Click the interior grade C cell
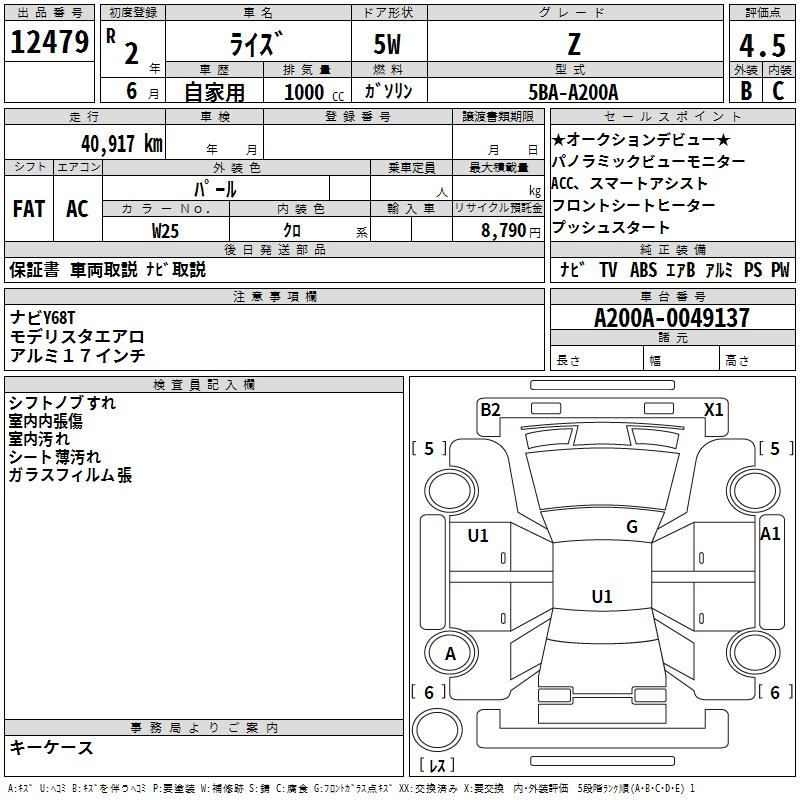Image resolution: width=800 pixels, height=800 pixels. (x=779, y=91)
